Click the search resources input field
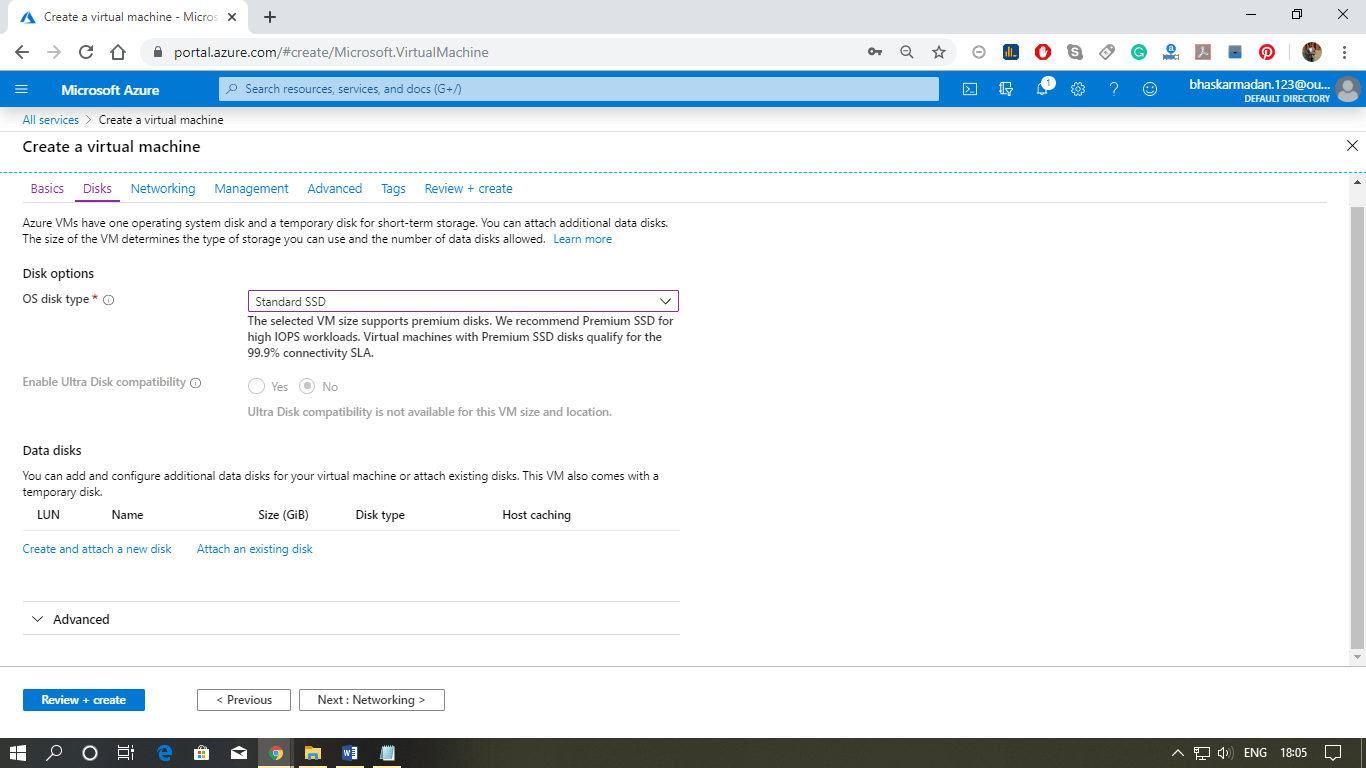 (x=578, y=89)
